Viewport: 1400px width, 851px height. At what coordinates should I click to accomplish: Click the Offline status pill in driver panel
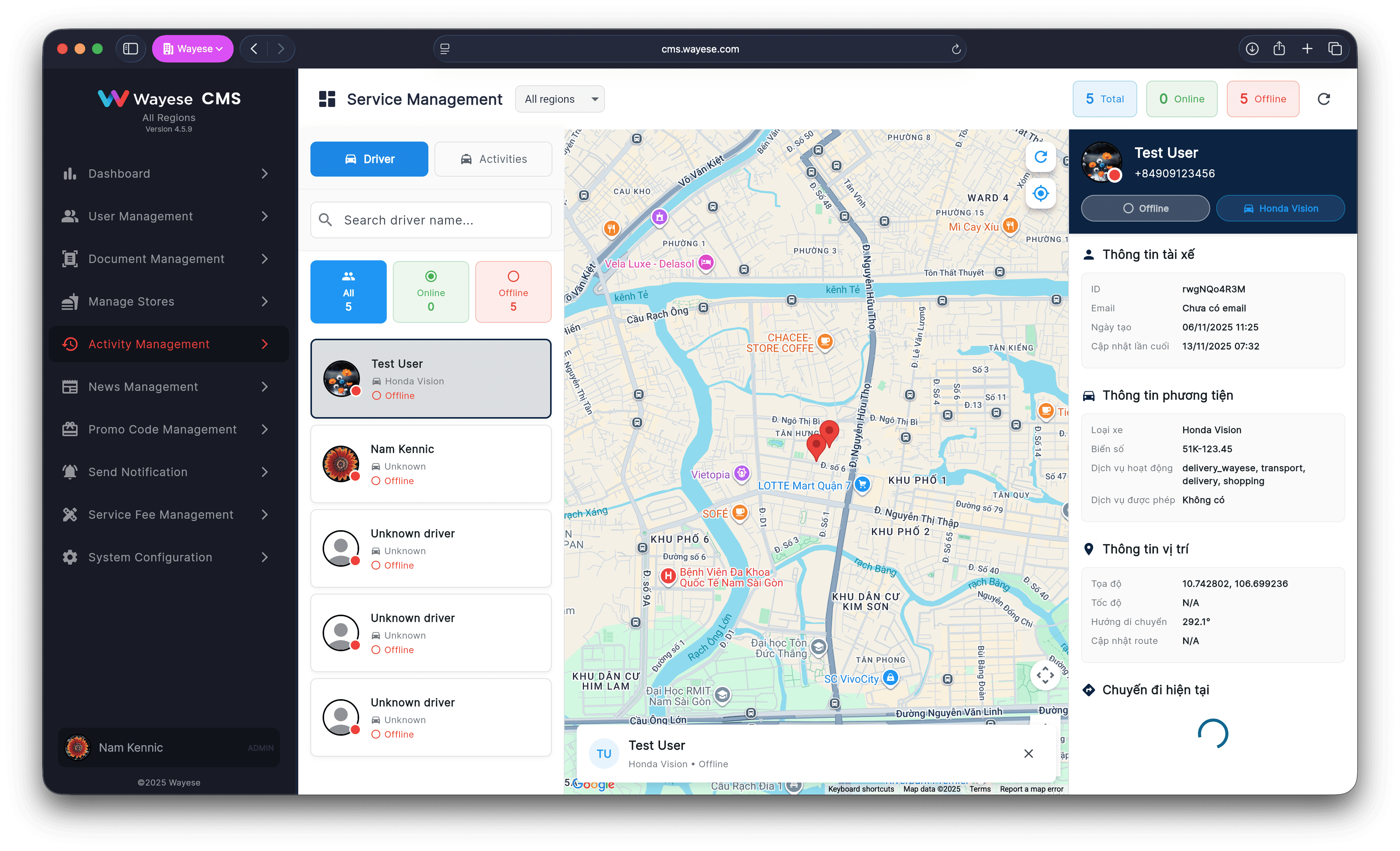pyautogui.click(x=1145, y=208)
